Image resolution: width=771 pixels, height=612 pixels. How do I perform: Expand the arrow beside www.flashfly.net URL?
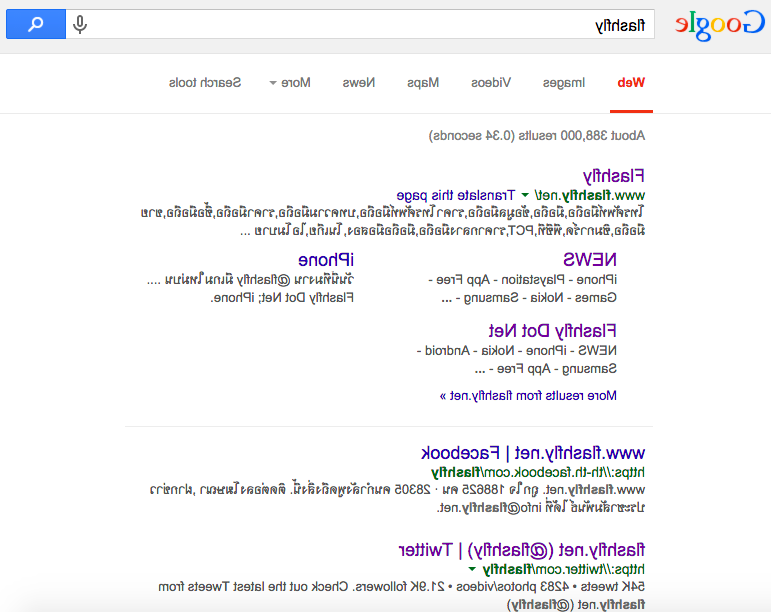(525, 195)
